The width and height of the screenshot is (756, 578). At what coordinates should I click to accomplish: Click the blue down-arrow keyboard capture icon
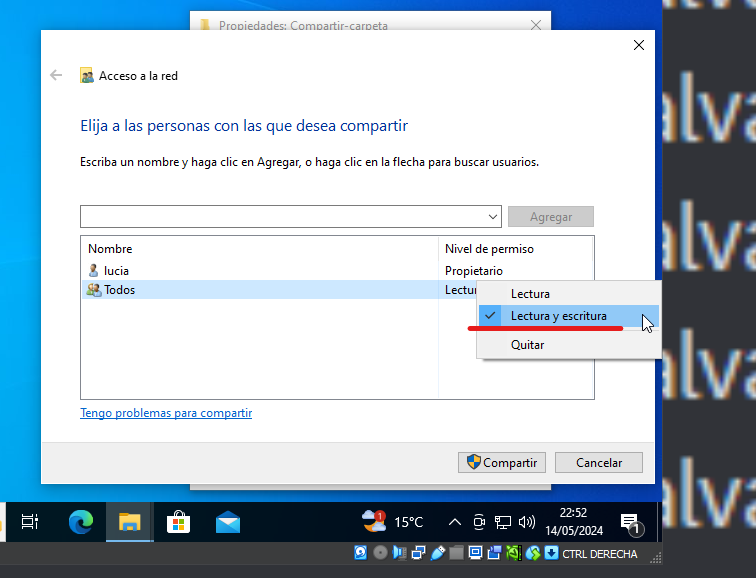click(x=551, y=552)
